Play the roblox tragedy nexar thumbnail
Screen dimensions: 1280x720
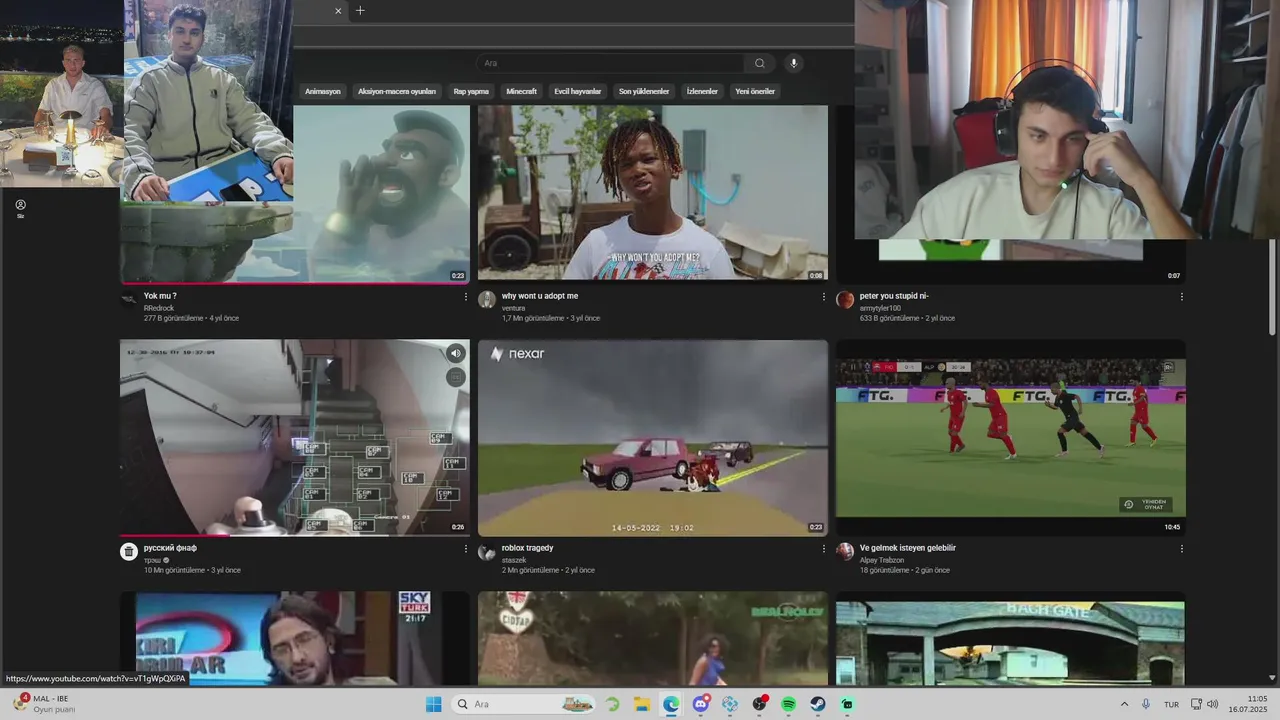click(653, 438)
